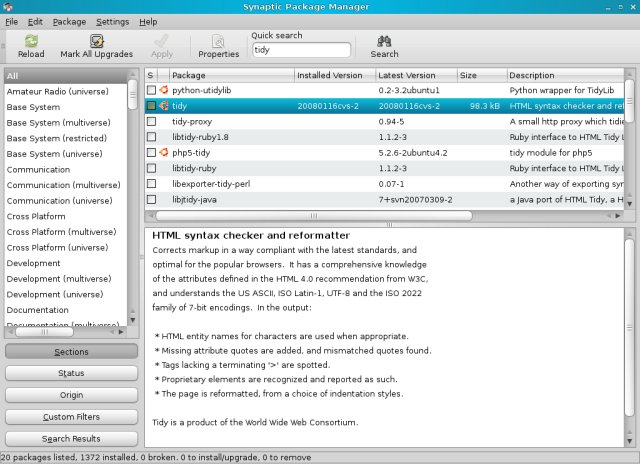Click Ubuntu logo beside php5-tidy

click(x=163, y=152)
